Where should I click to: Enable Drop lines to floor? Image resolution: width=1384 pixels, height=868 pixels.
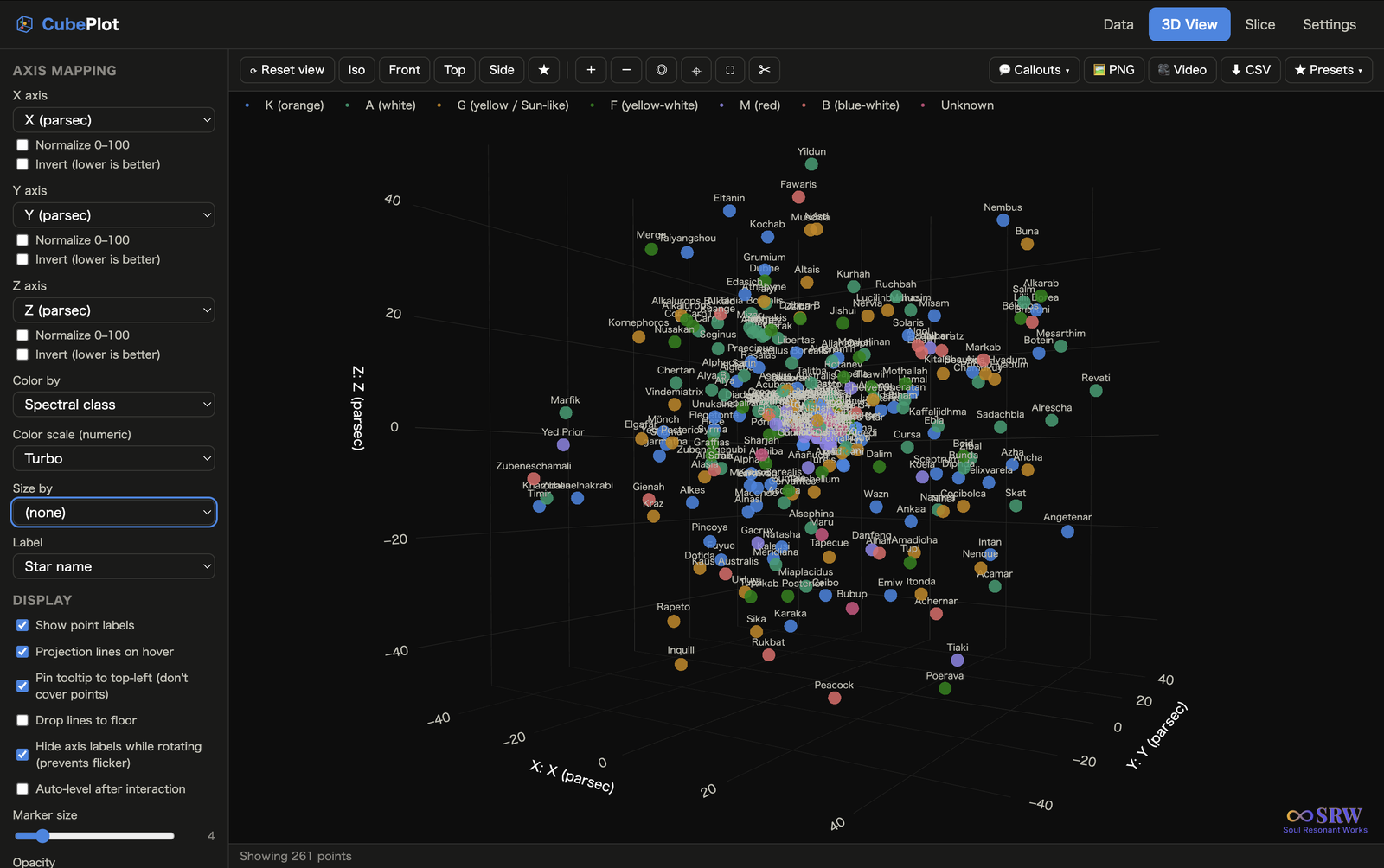pos(22,720)
